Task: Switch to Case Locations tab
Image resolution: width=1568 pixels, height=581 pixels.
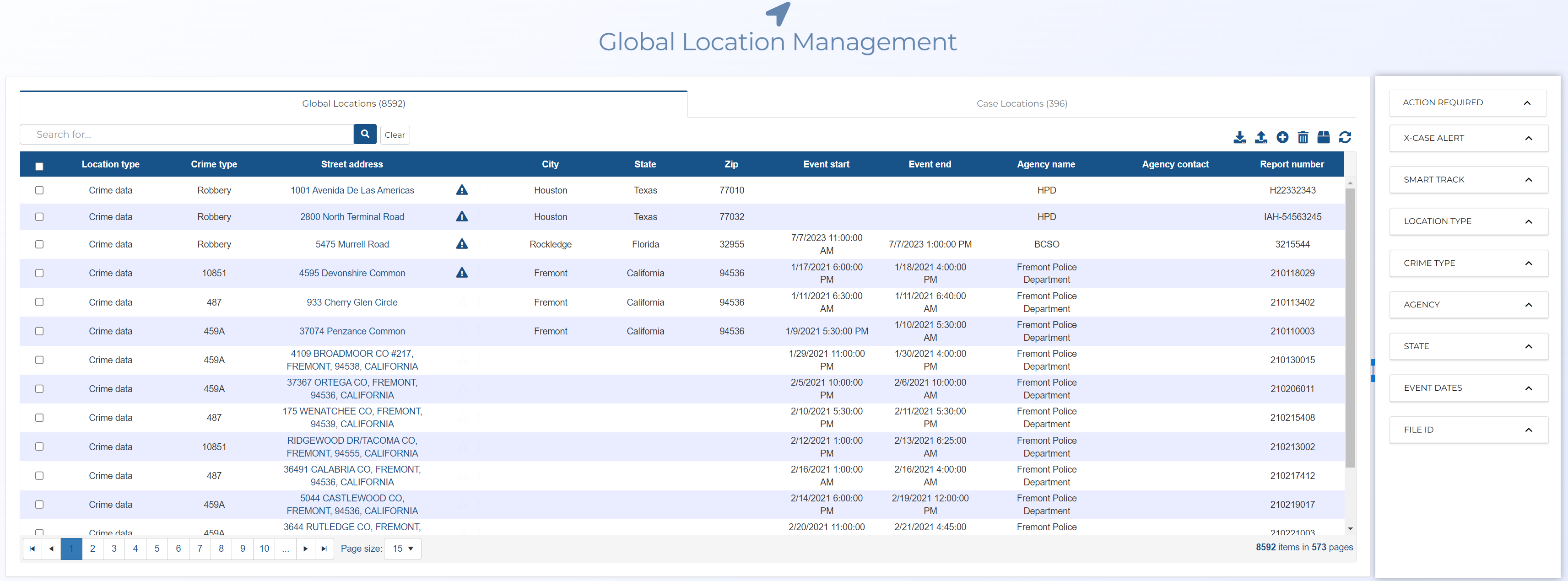Action: tap(1022, 103)
